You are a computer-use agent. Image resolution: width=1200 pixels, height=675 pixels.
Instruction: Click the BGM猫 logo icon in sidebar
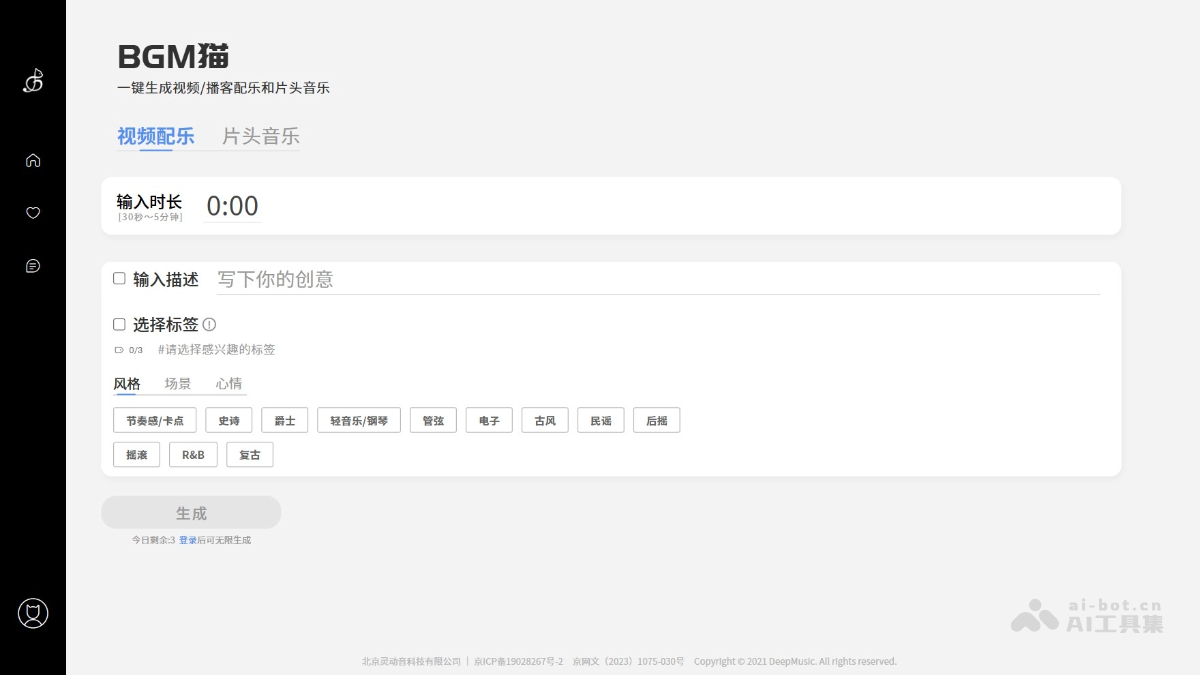pos(33,81)
